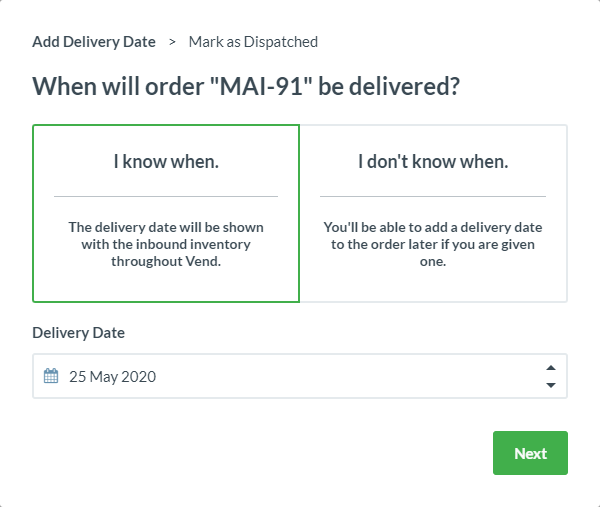Increase date with the up arrow

pos(551,368)
